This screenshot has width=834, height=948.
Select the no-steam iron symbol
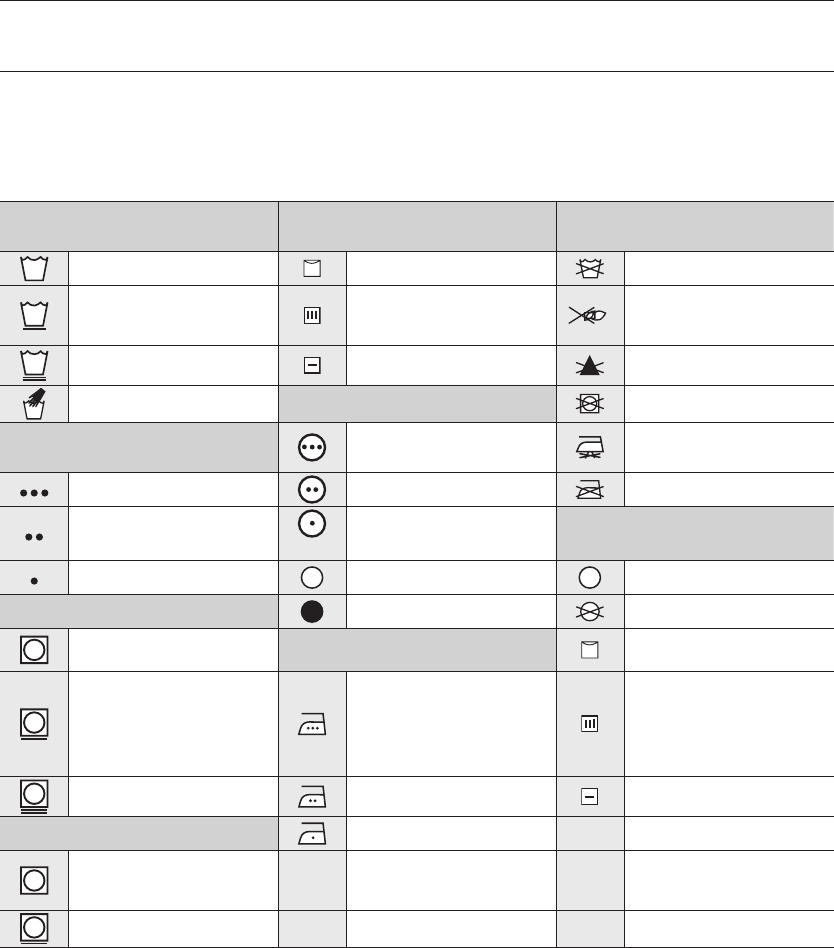tap(591, 450)
